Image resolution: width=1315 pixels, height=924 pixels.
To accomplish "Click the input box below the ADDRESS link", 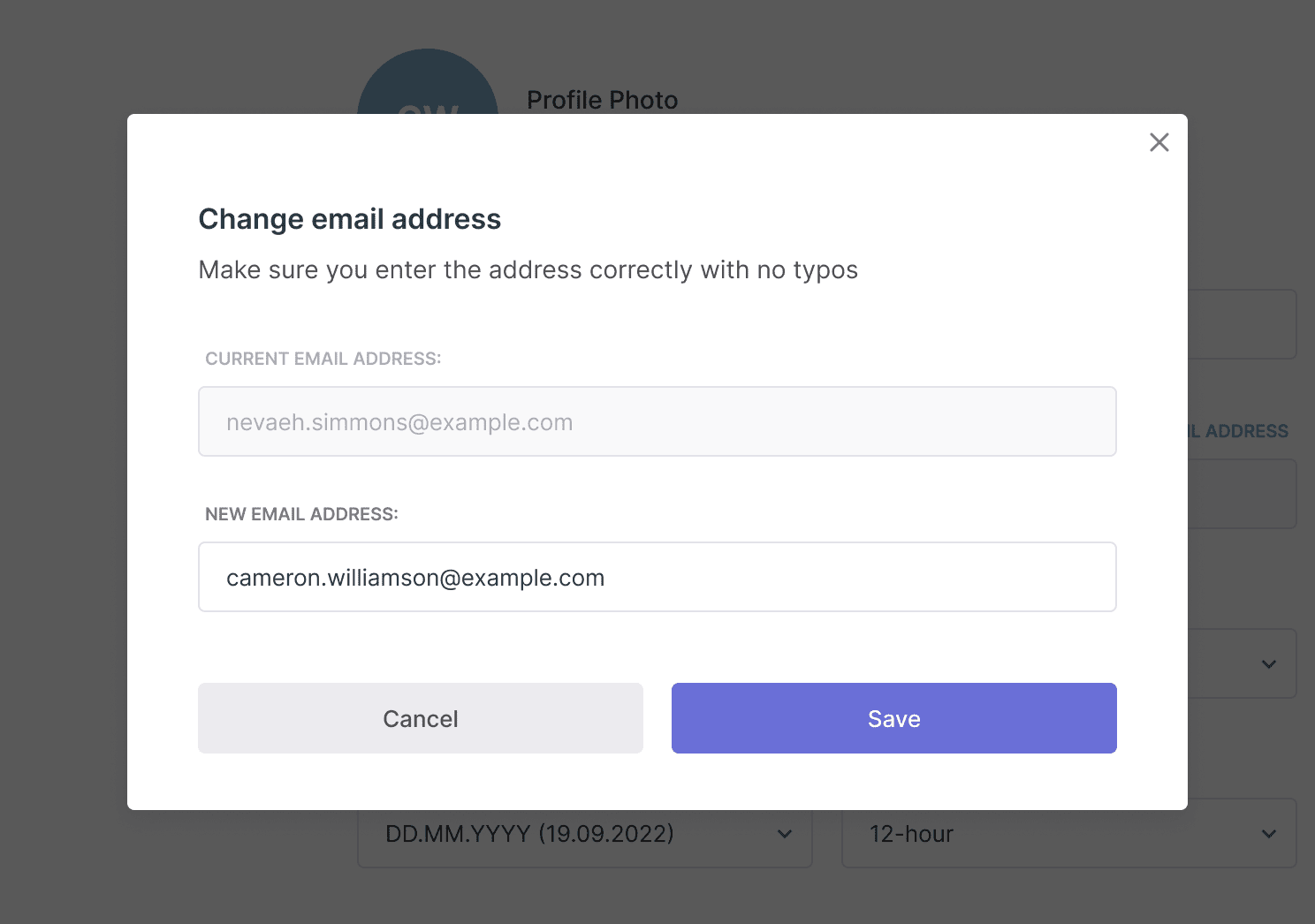I will click(x=1243, y=494).
